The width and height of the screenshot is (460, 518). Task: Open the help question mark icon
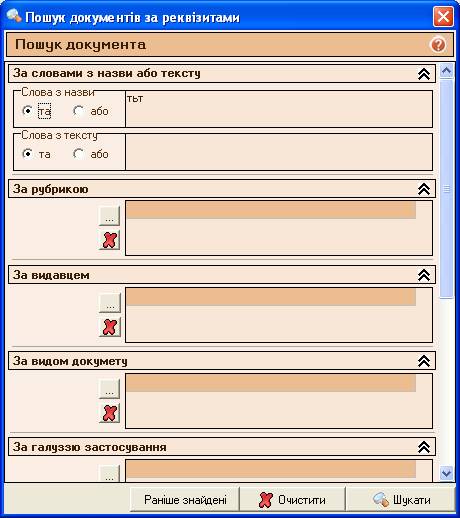438,45
